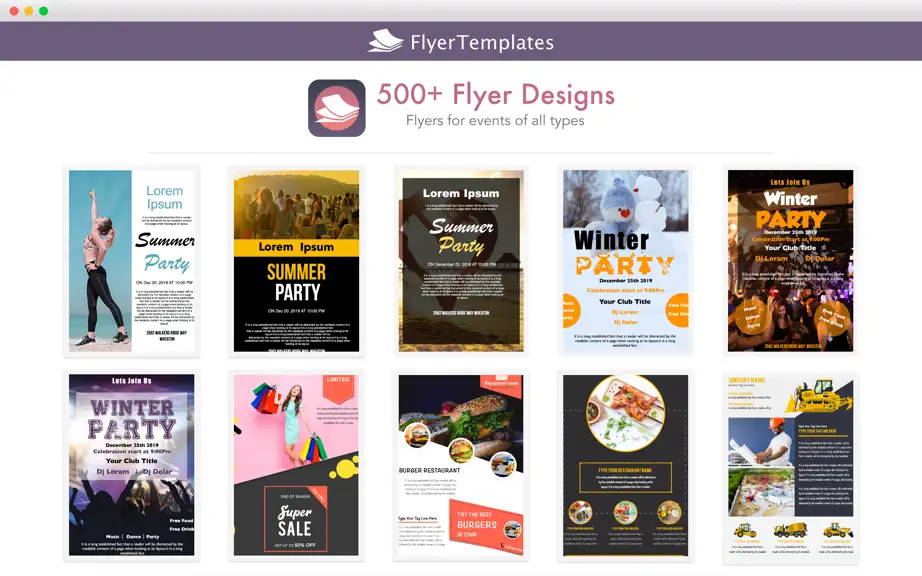Choose the snowman Winter Party flyer
Screen dimensions: 922x576
626,261
